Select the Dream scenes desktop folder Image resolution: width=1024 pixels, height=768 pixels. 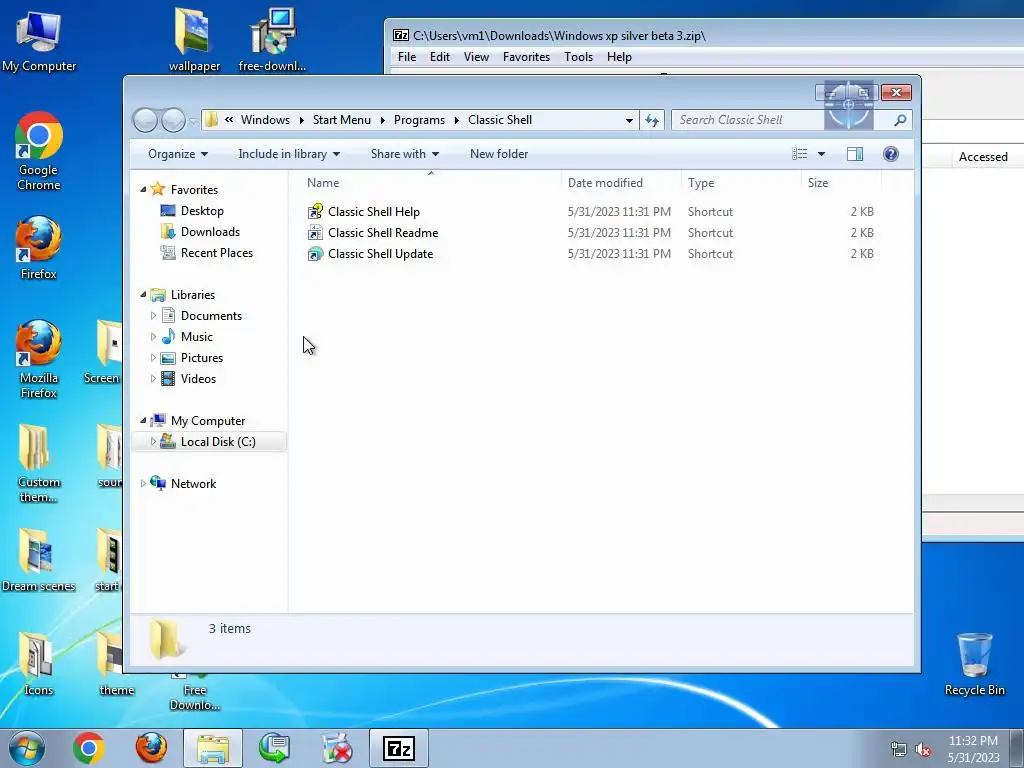[x=39, y=560]
